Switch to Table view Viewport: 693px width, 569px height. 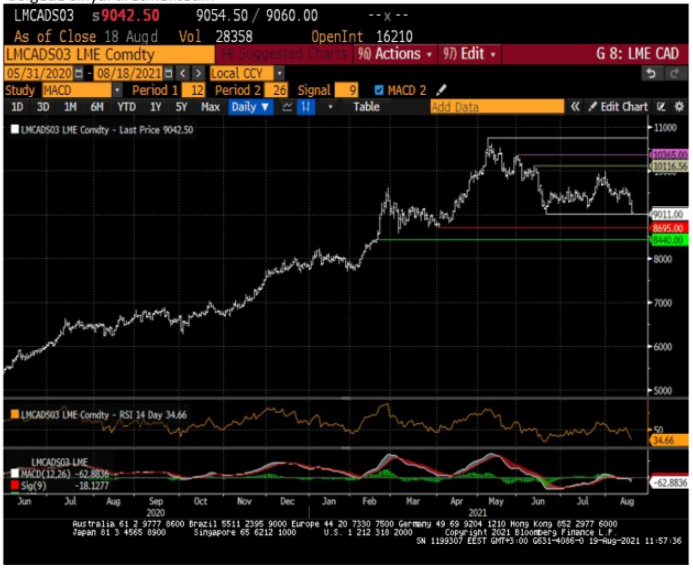366,107
